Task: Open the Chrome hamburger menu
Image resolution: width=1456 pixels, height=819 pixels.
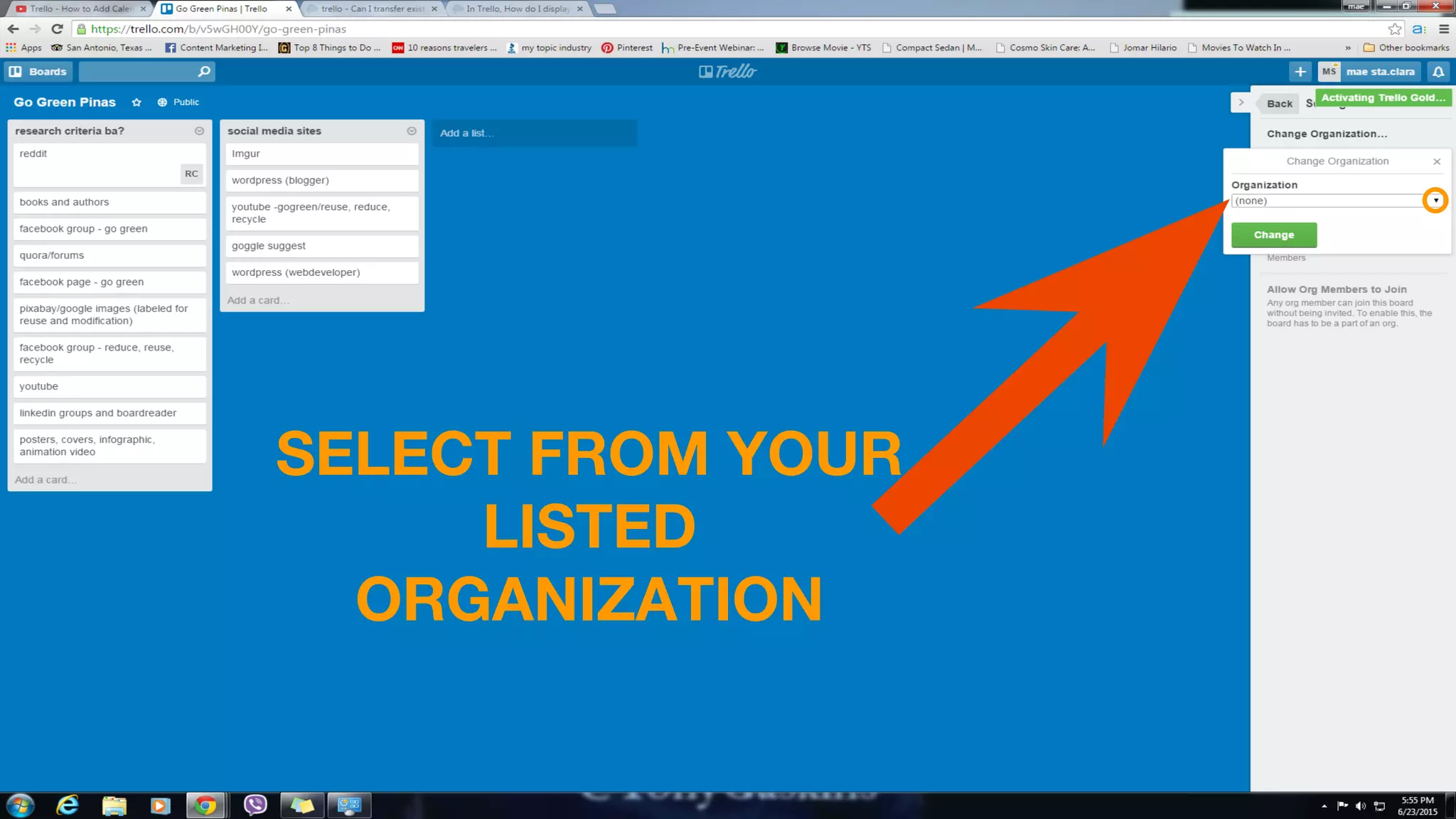Action: 1444,29
